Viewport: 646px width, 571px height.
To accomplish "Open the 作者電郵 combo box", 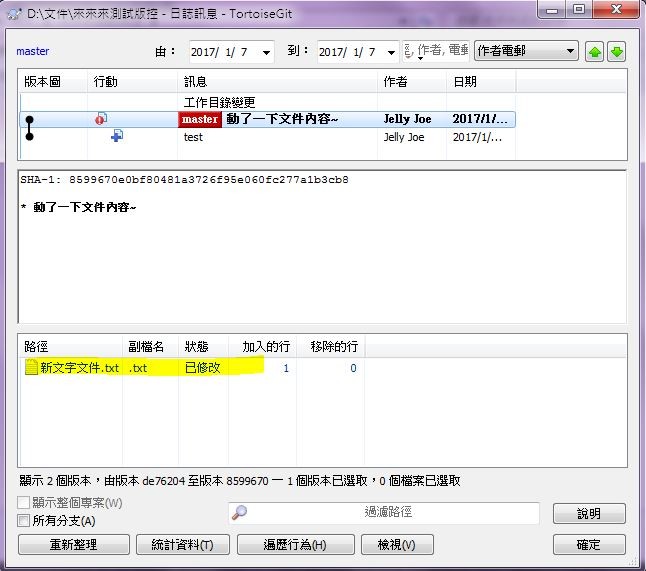I will pos(526,51).
